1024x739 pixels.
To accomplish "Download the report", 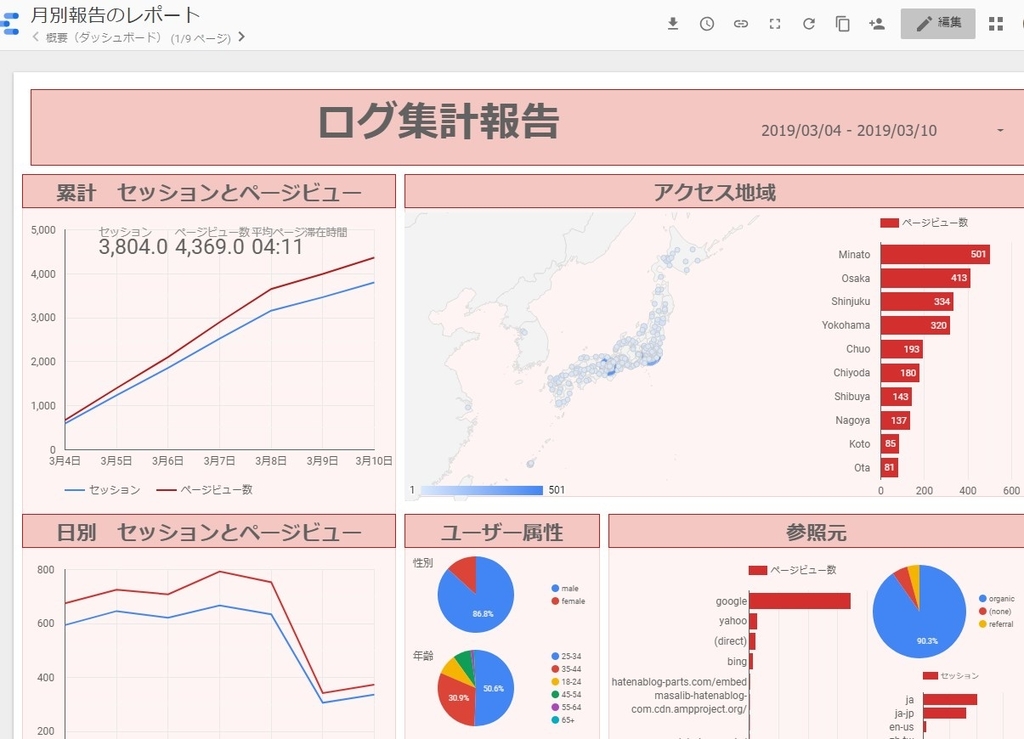I will point(673,23).
